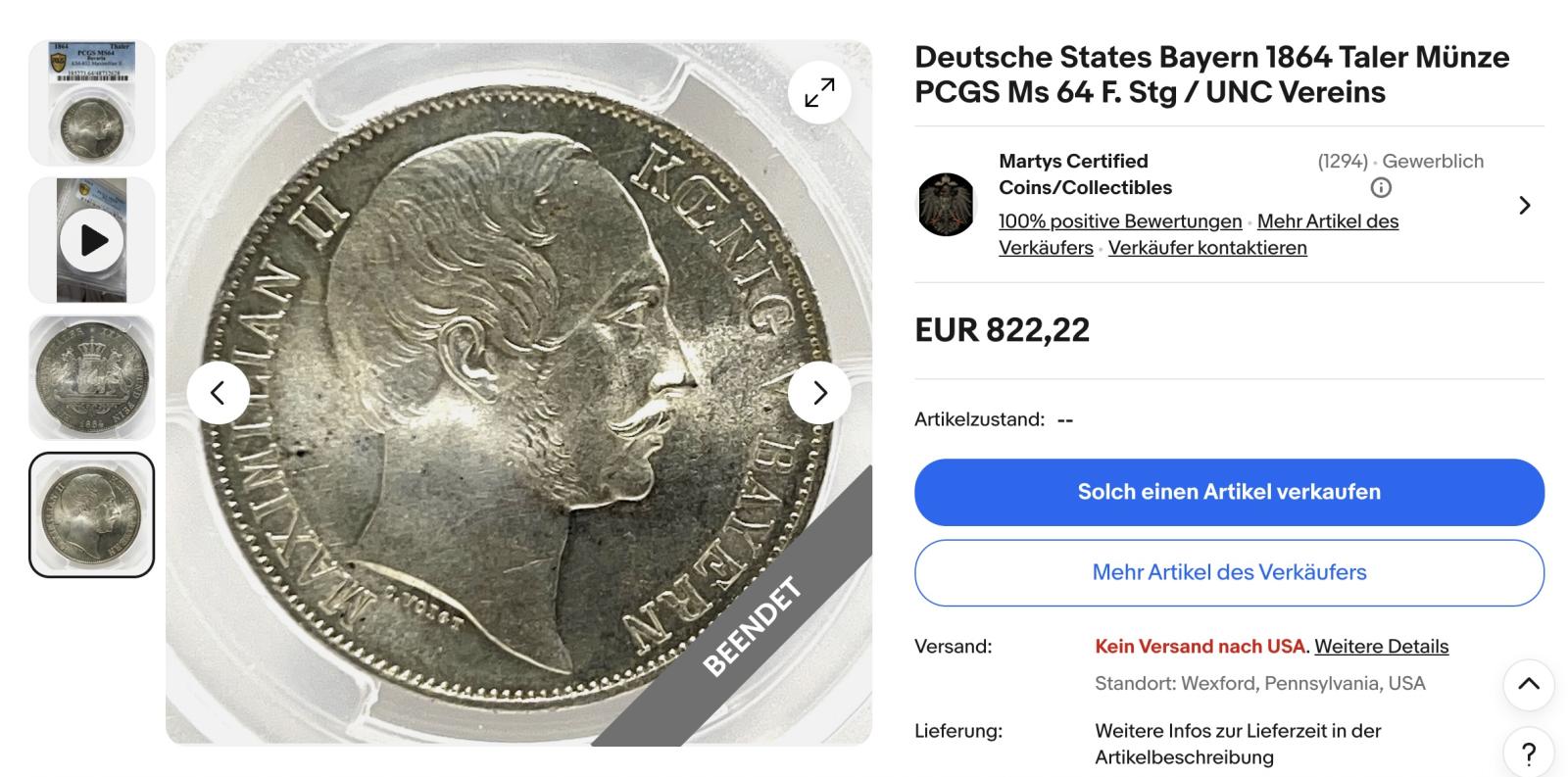The height and width of the screenshot is (777, 1568).
Task: Open Verkäufer kontaktieren link
Action: coord(1207,248)
